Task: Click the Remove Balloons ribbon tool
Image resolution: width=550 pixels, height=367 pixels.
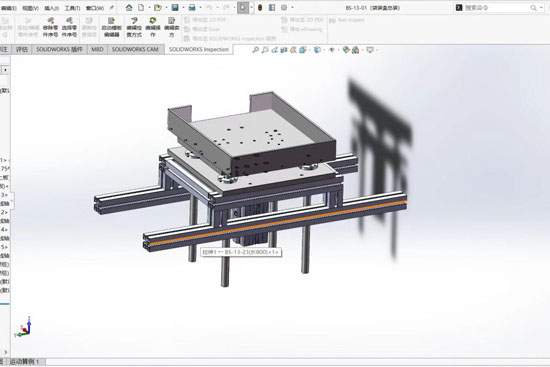Action: pyautogui.click(x=51, y=27)
